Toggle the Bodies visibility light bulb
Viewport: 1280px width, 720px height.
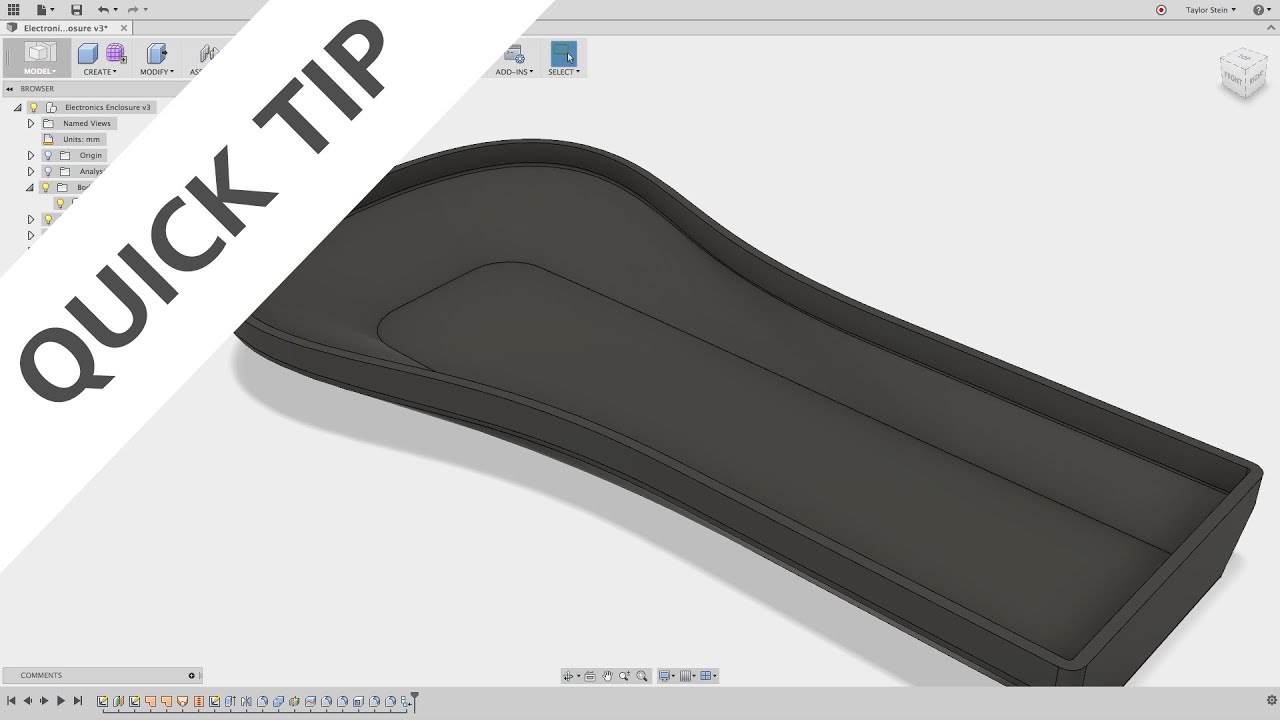coord(45,187)
